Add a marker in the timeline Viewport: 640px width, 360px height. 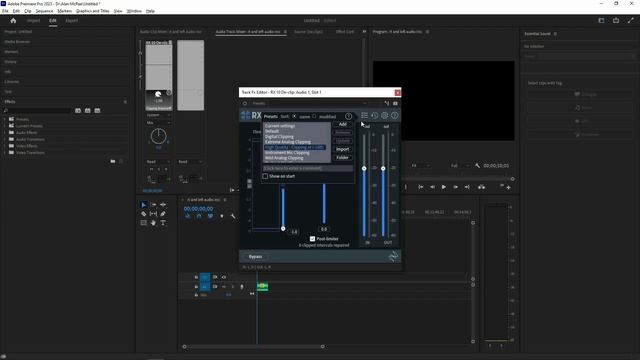click(x=222, y=216)
